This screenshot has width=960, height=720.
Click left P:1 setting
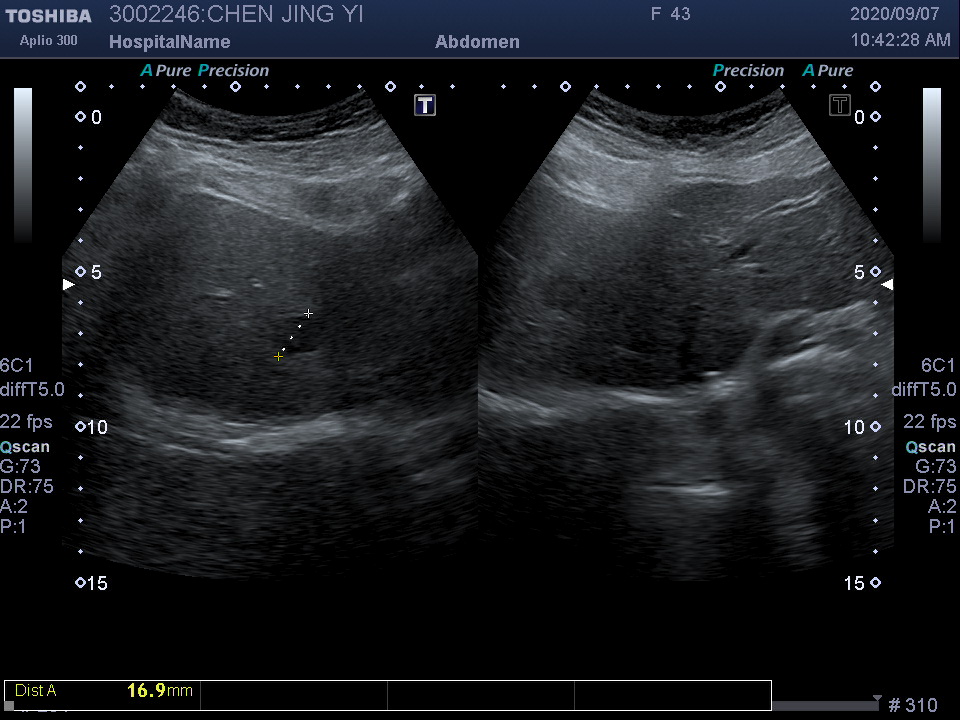13,527
